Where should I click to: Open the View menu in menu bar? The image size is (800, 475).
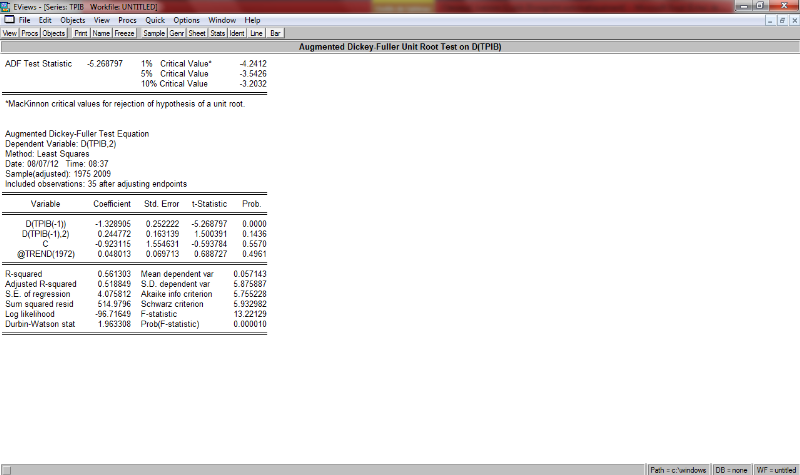point(102,20)
